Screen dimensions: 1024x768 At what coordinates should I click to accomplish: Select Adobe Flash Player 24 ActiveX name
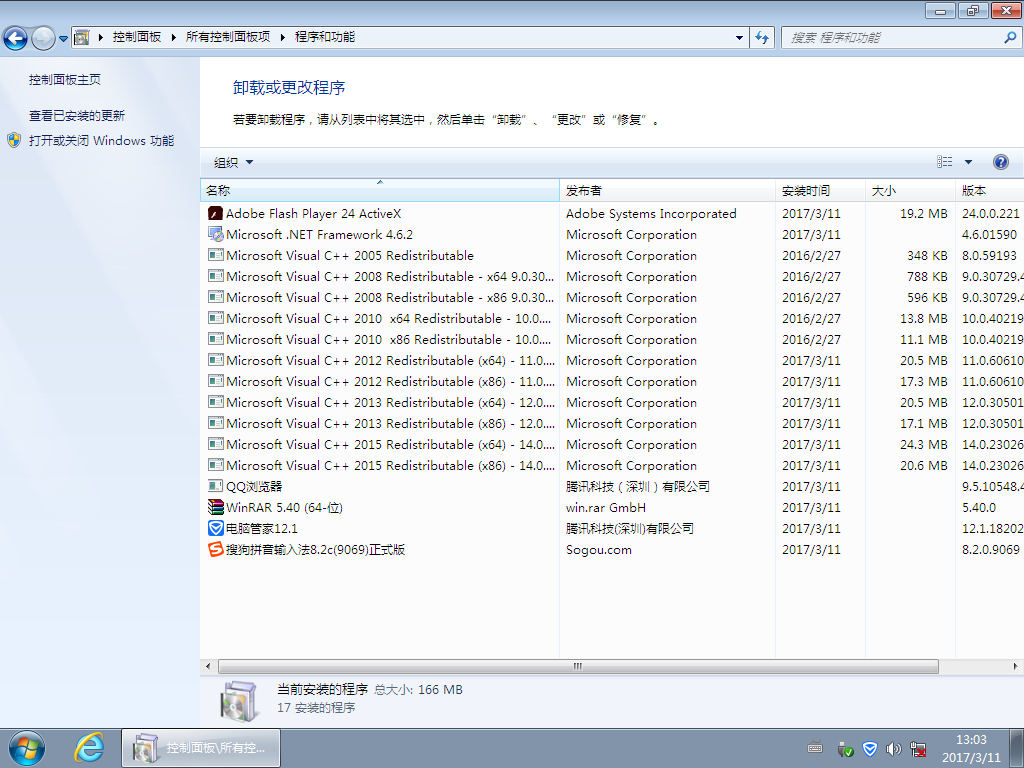click(x=313, y=214)
